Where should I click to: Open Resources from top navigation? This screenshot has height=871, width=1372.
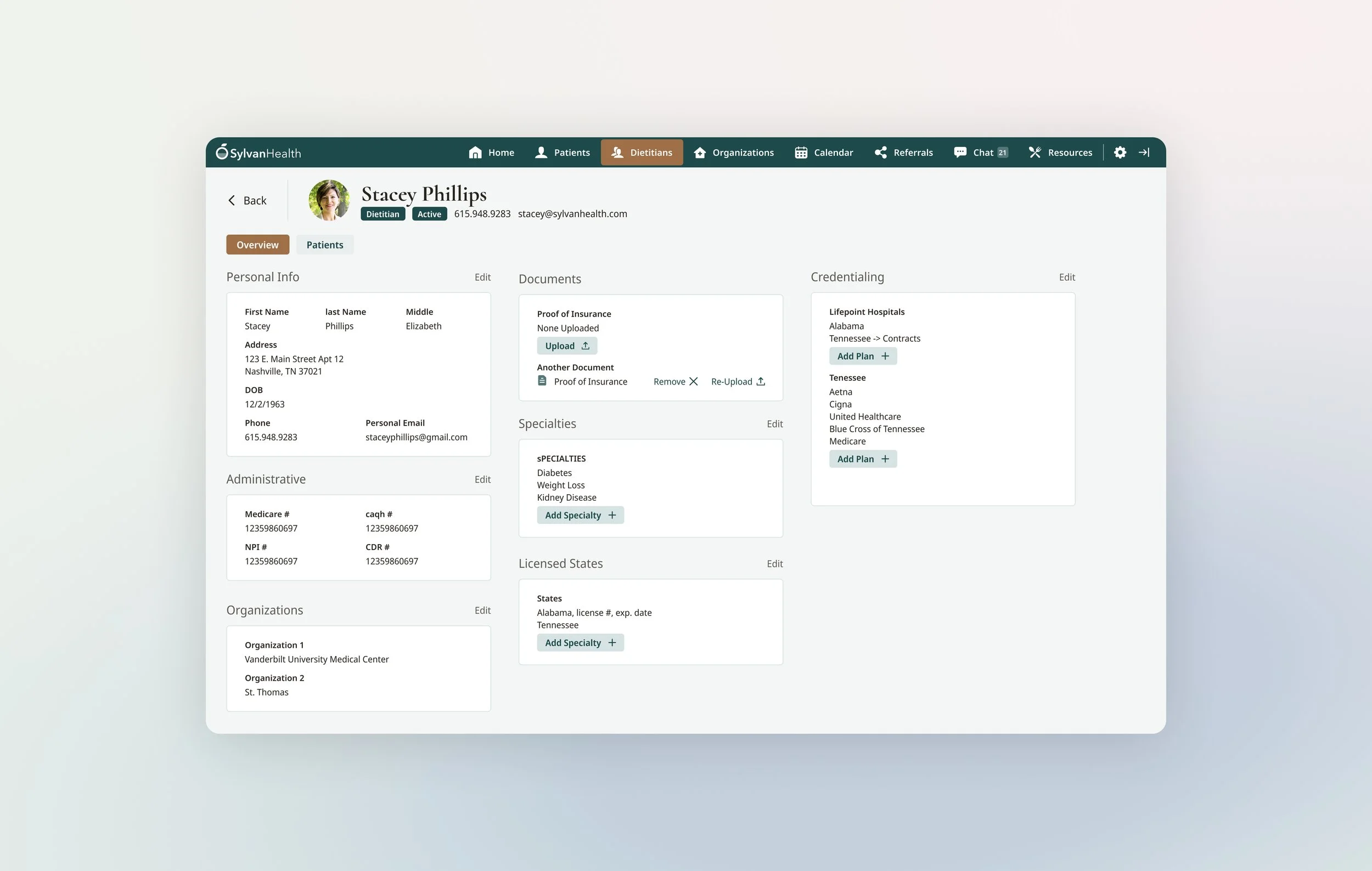coord(1060,152)
